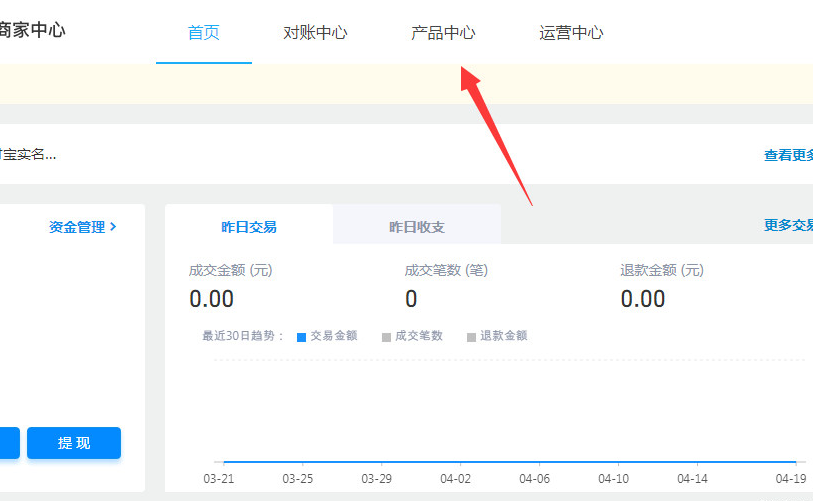Click the 04-10 axis date
The image size is (813, 501).
click(x=613, y=479)
